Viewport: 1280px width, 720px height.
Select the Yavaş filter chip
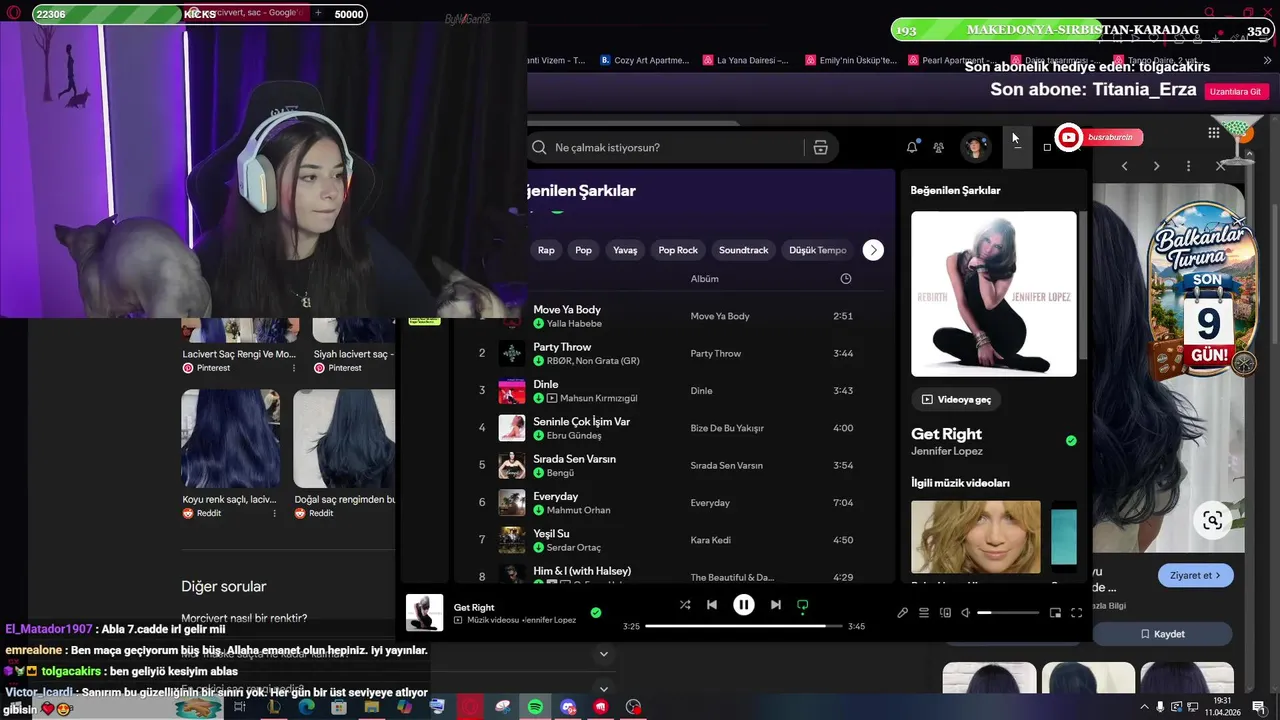pos(625,250)
